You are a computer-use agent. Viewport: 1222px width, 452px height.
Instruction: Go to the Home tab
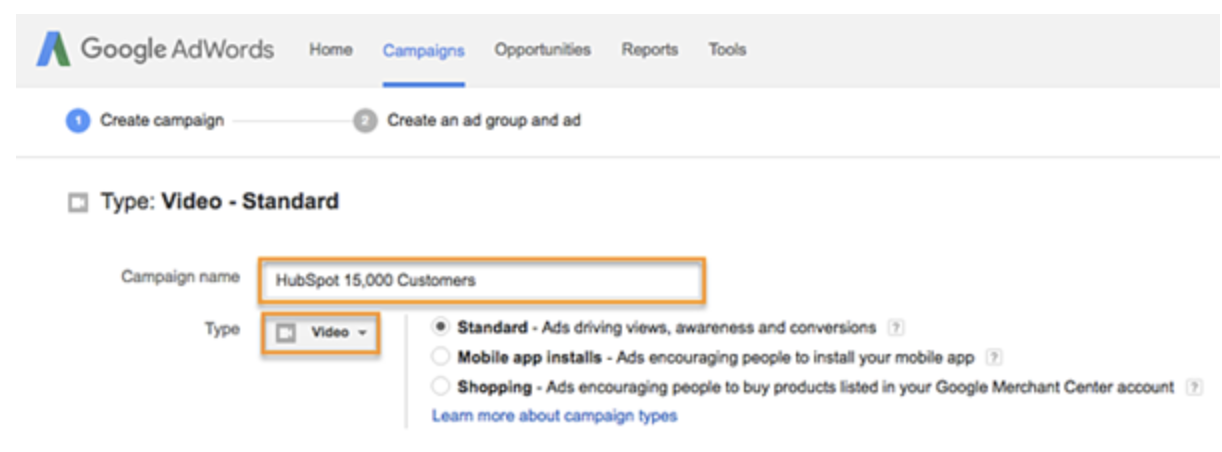330,49
